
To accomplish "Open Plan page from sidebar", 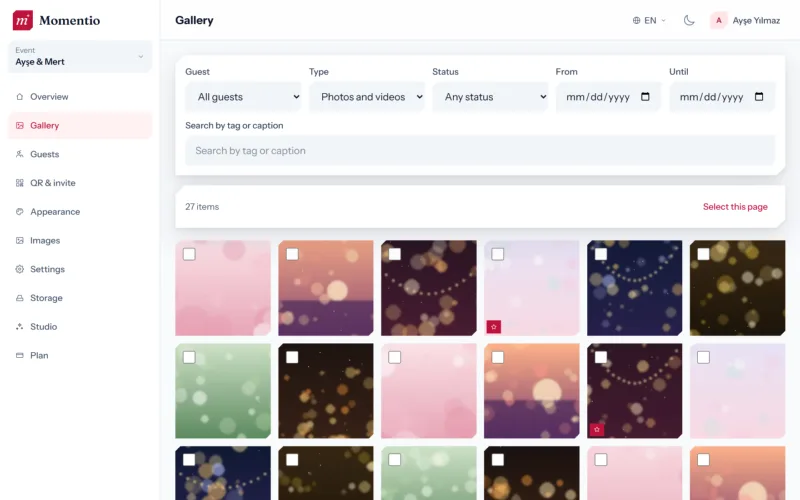I will [80, 355].
